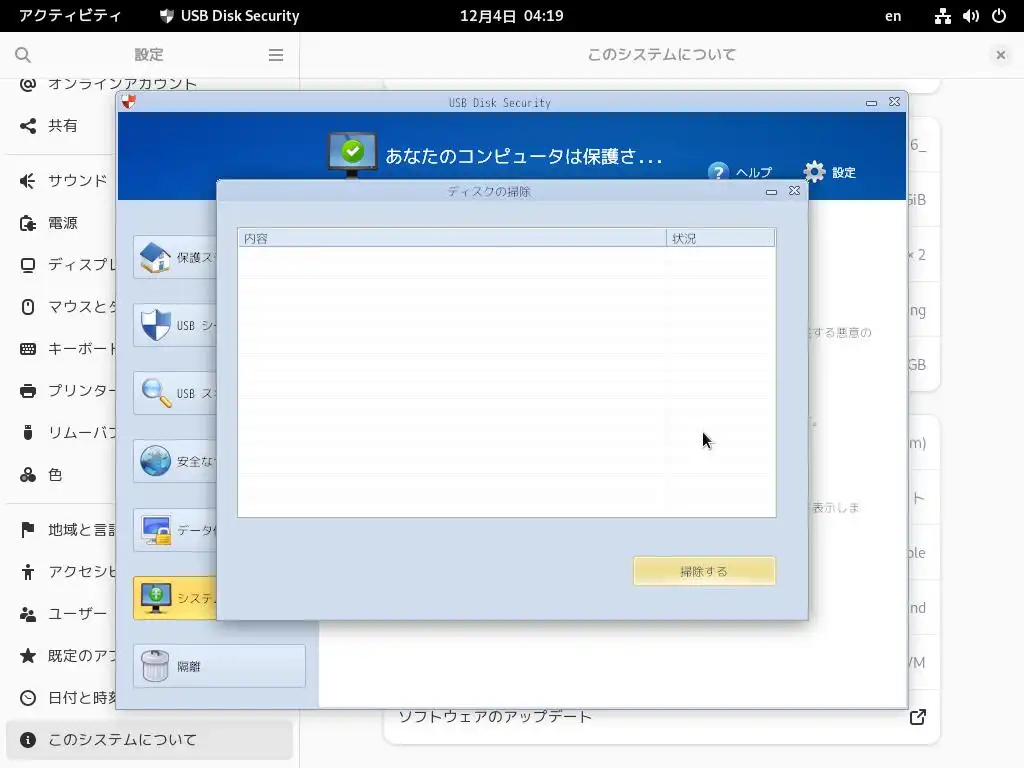Click the volume speaker icon in top bar

[970, 16]
